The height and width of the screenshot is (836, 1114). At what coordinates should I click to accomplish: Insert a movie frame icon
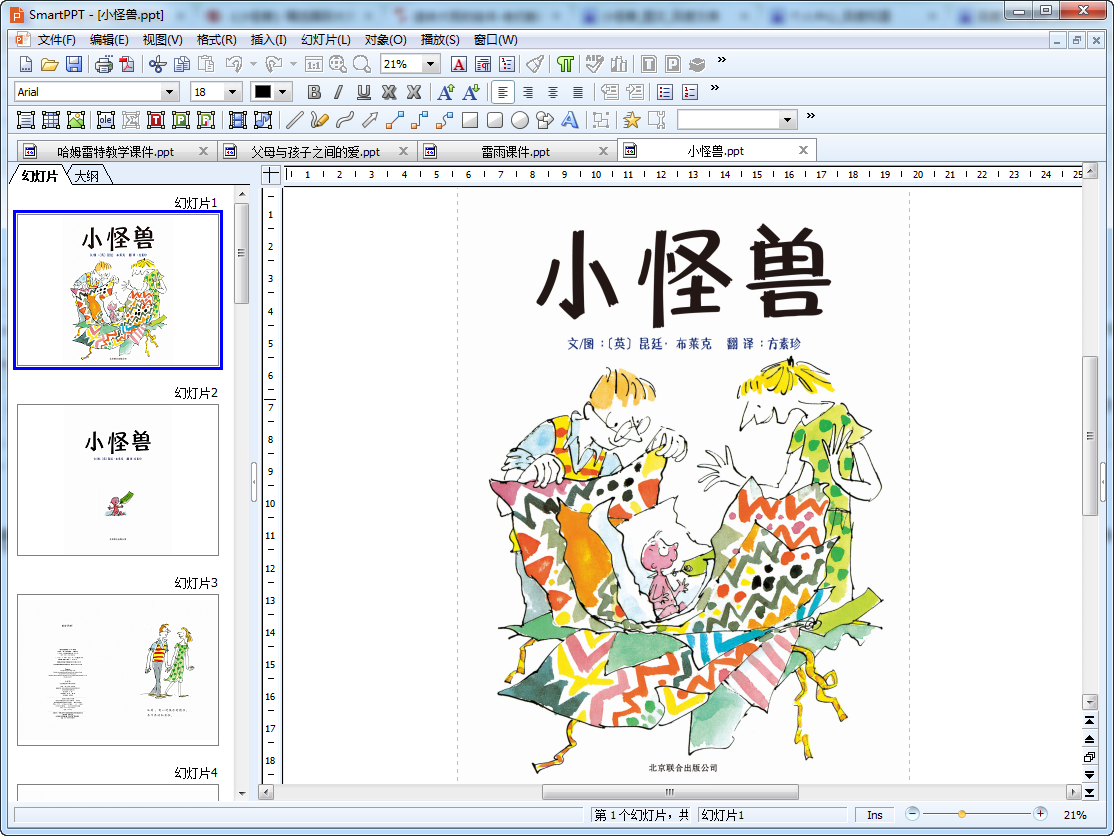point(238,120)
